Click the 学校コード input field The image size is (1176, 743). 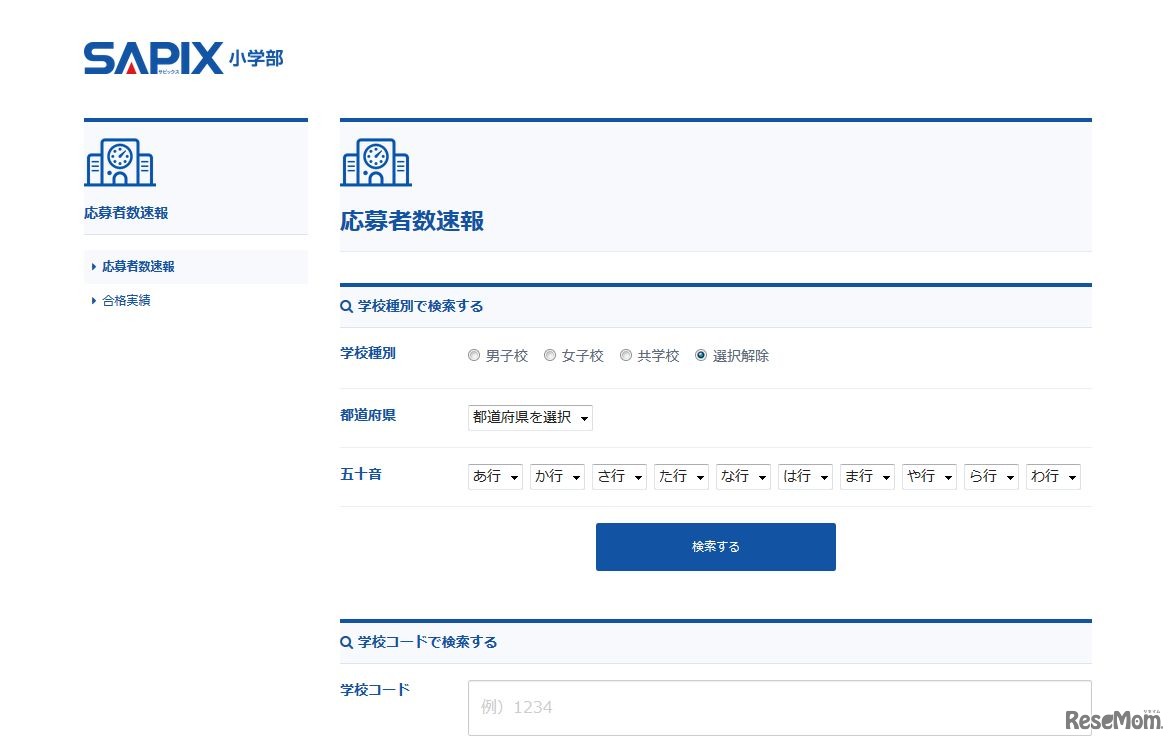click(779, 707)
